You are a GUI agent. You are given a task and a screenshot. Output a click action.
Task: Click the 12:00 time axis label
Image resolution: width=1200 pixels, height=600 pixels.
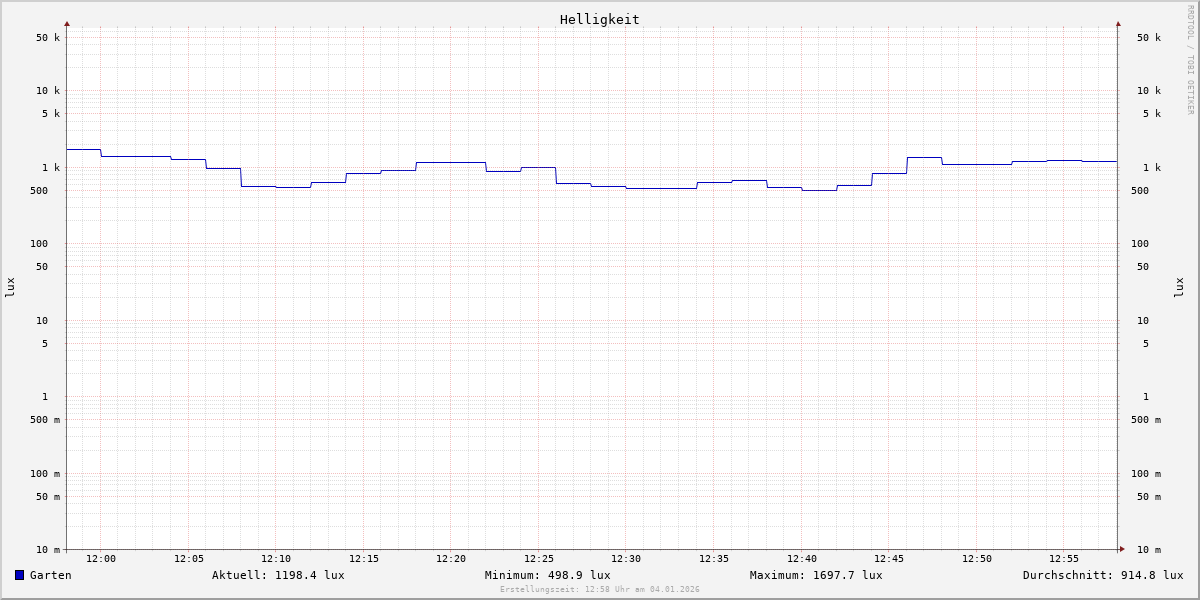click(101, 559)
